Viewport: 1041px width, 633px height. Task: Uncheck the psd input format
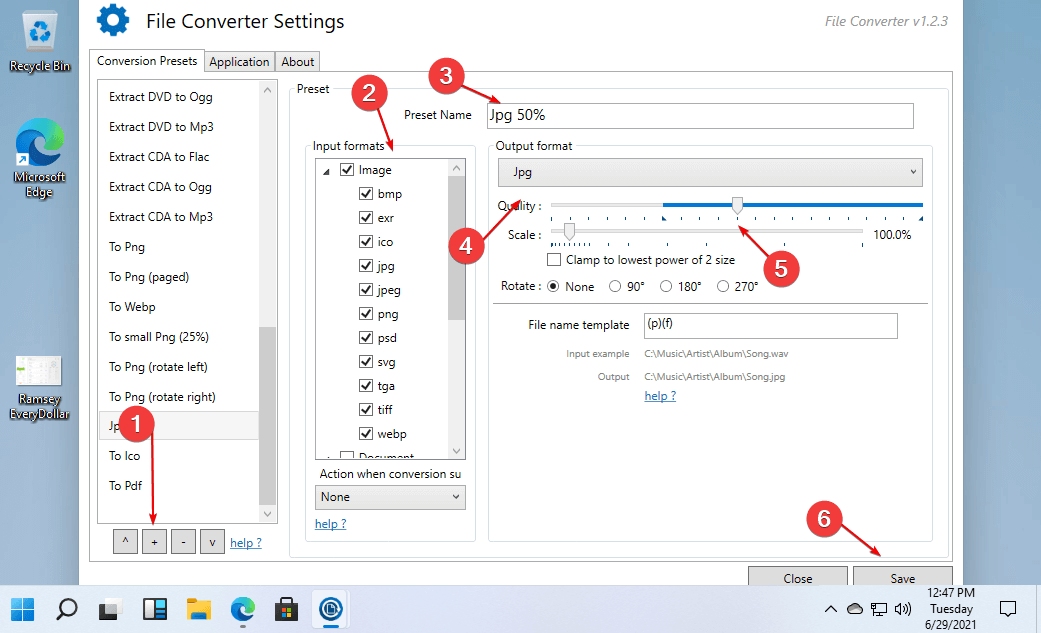coord(366,337)
